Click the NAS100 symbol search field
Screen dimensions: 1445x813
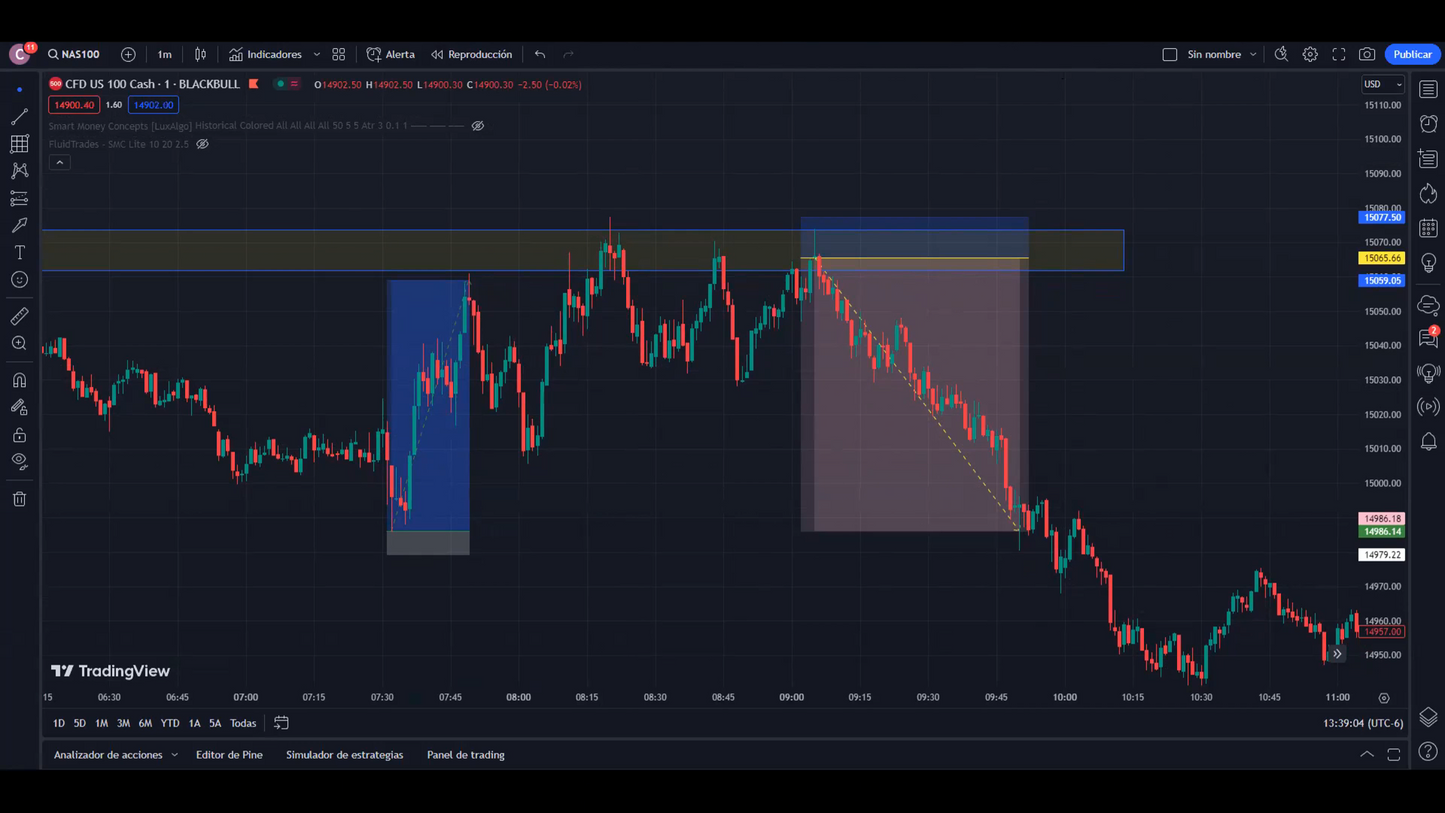click(x=75, y=55)
